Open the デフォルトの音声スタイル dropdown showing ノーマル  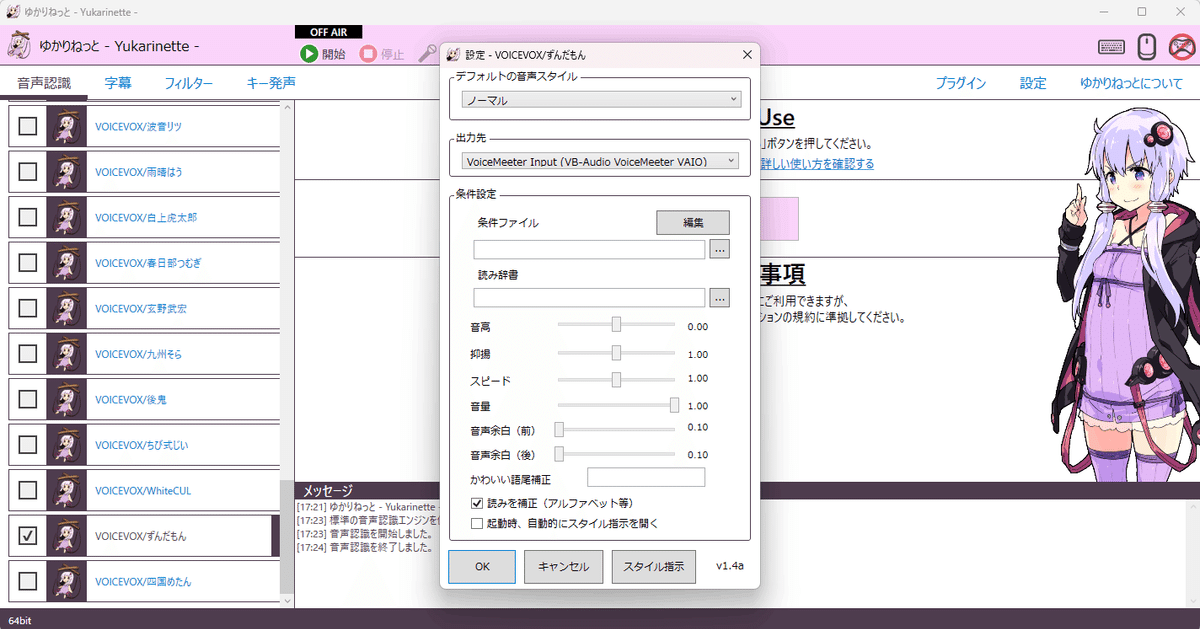(x=601, y=100)
